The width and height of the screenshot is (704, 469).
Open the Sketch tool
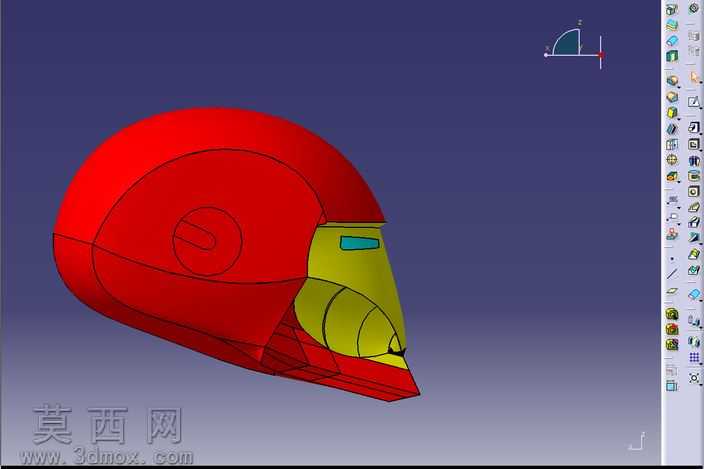pos(694,102)
